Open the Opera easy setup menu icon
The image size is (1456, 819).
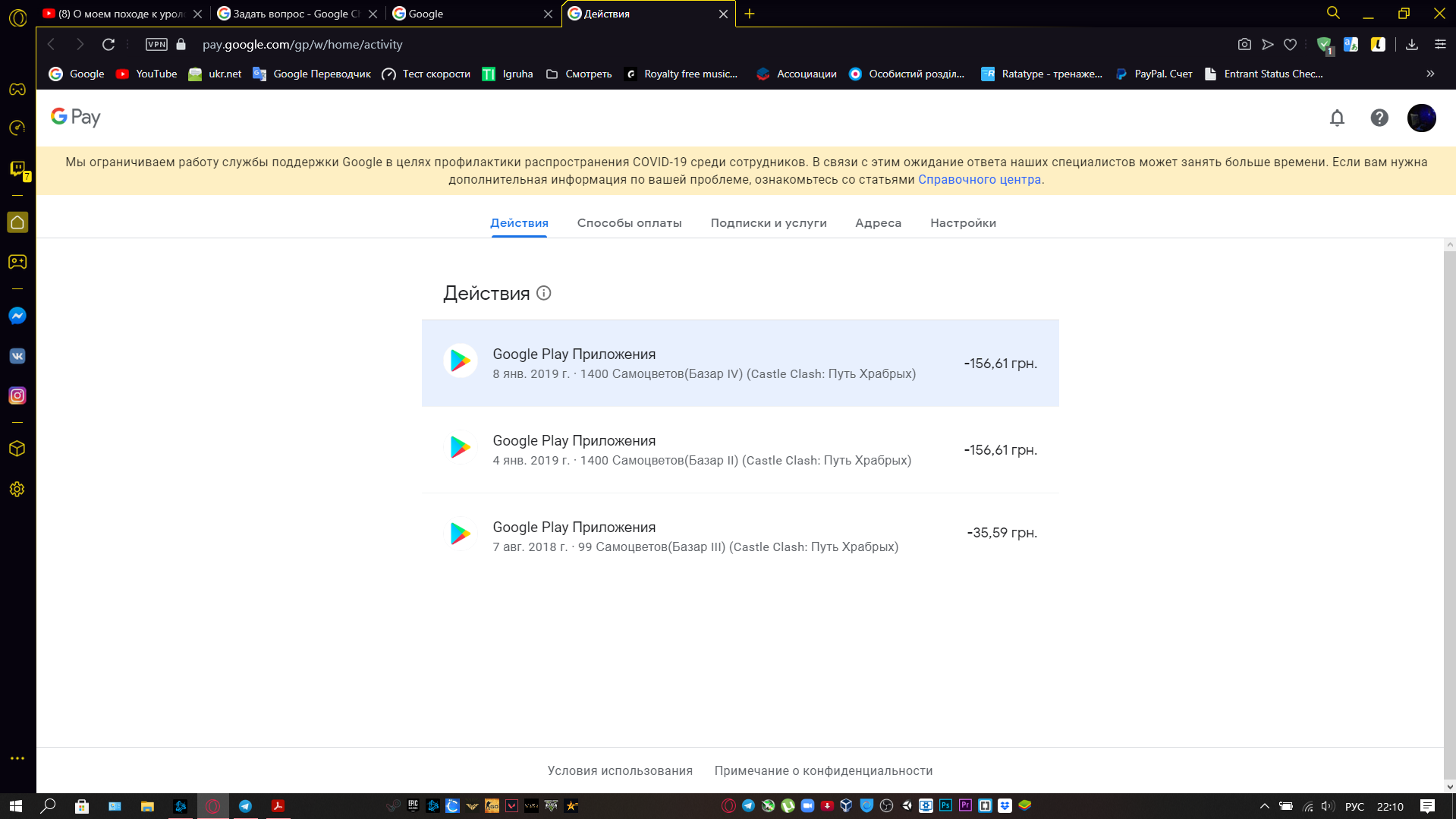tap(1440, 44)
